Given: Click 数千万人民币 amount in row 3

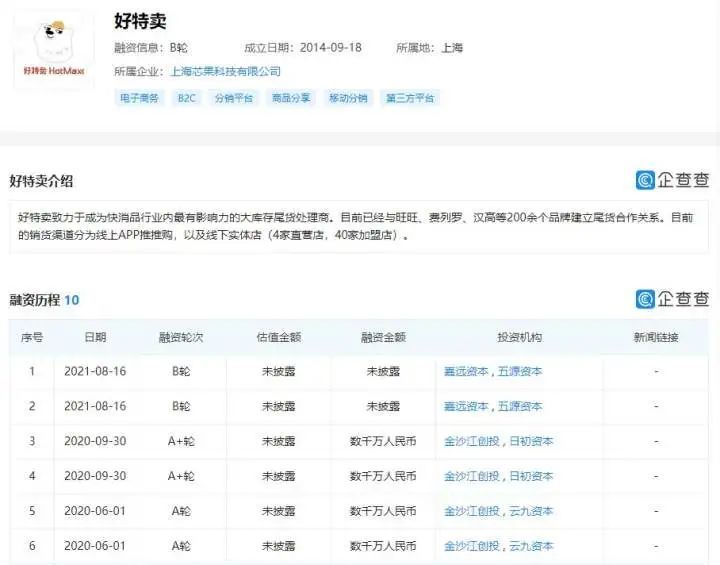Looking at the screenshot, I should (x=383, y=441).
